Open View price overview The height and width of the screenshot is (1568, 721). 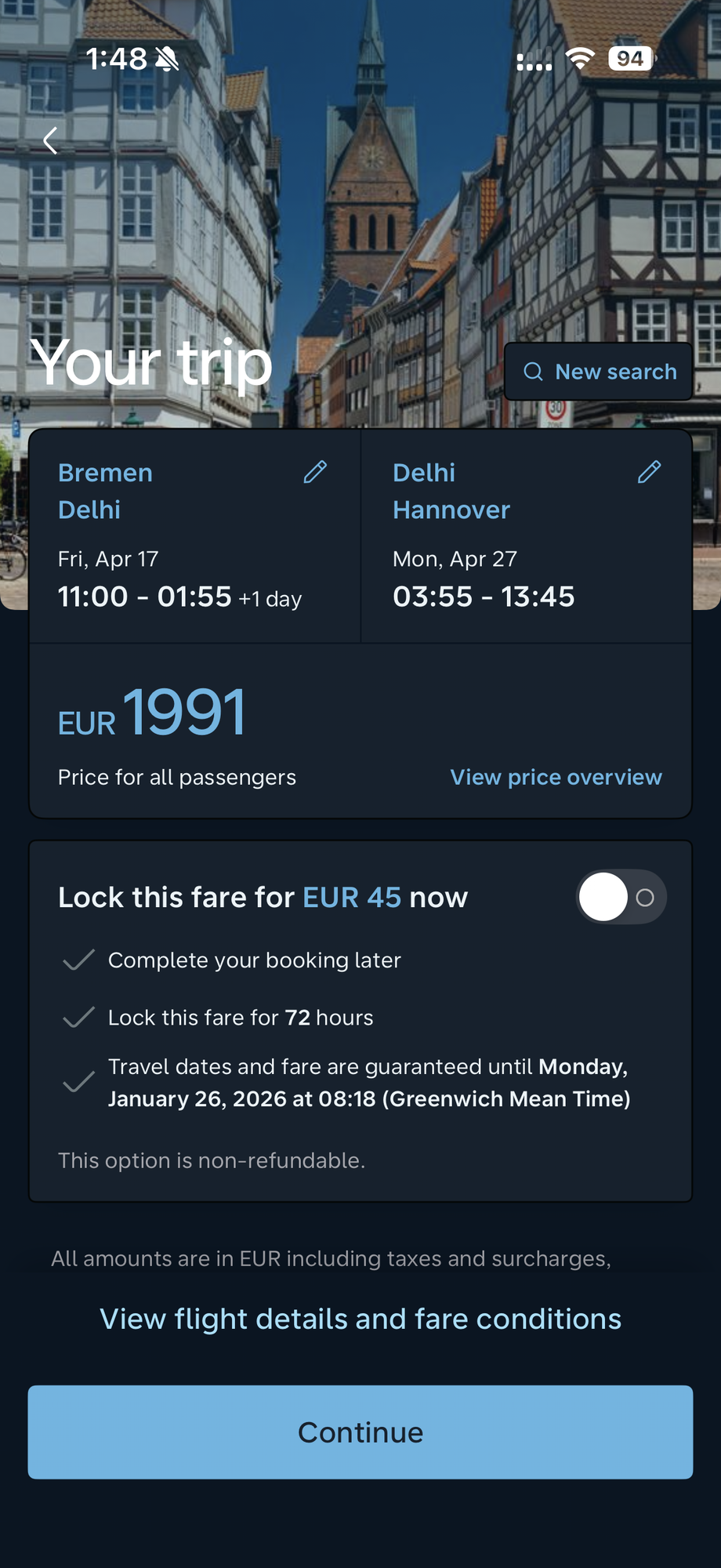(x=556, y=777)
